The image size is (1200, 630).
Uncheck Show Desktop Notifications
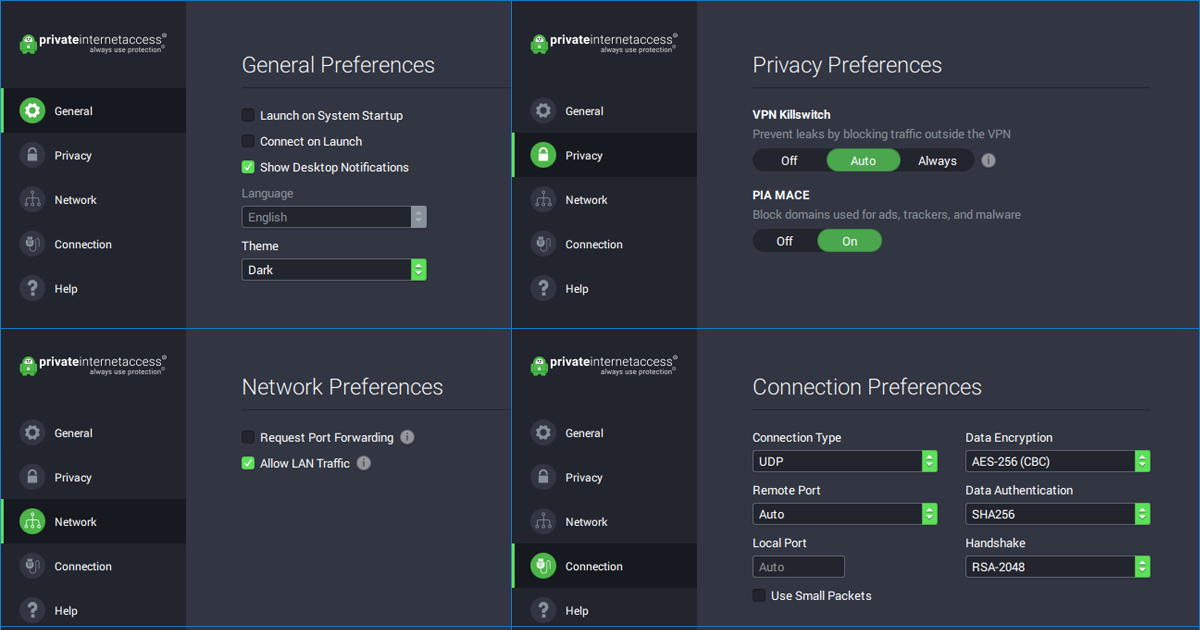coord(248,167)
